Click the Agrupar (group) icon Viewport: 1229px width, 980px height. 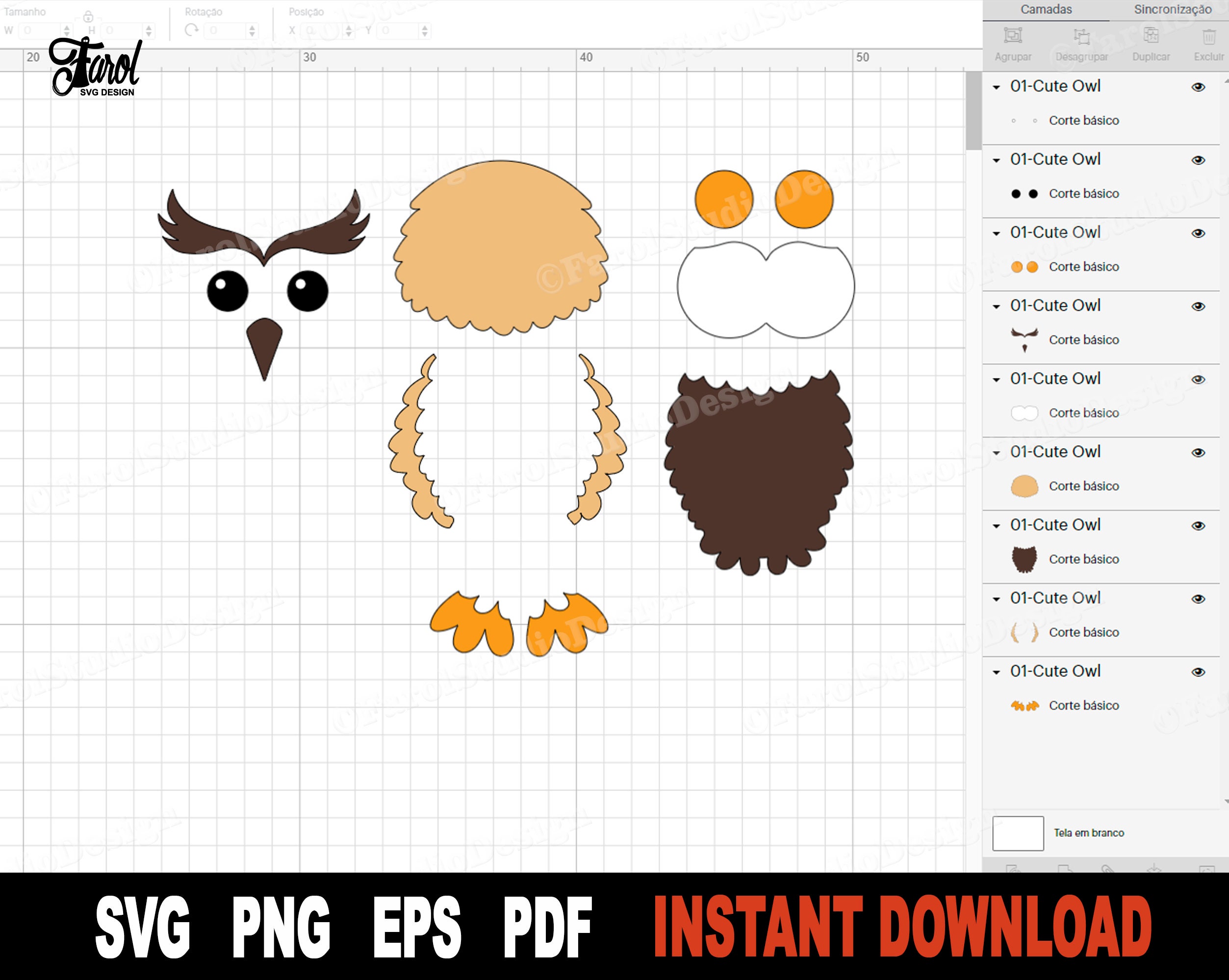point(1013,36)
